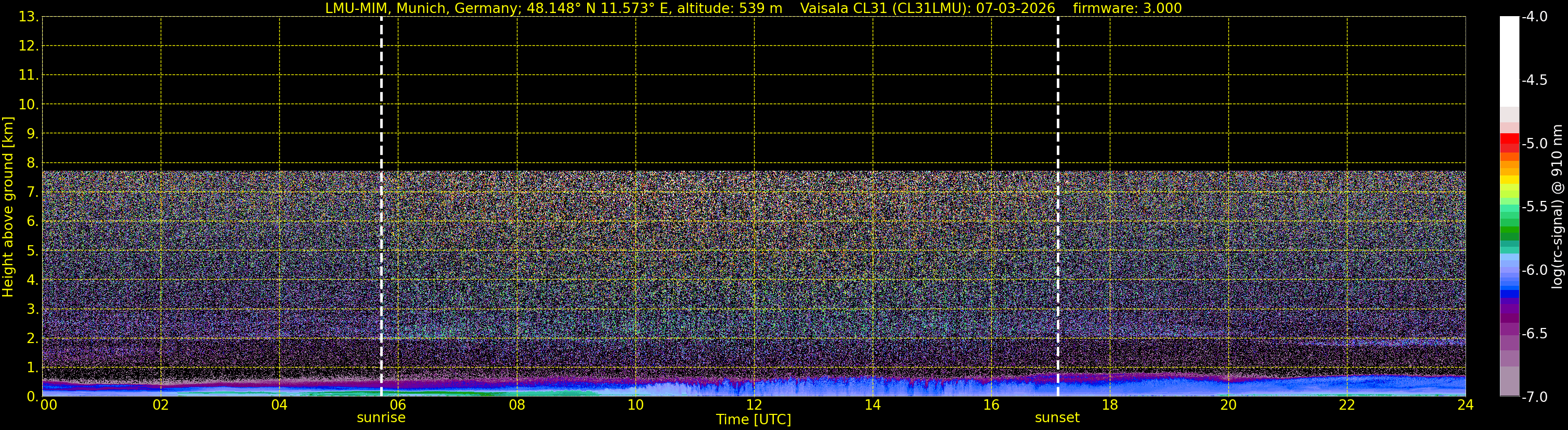This screenshot has width=1568, height=430.
Task: Click the dashed sunrise marker line
Action: [381, 207]
